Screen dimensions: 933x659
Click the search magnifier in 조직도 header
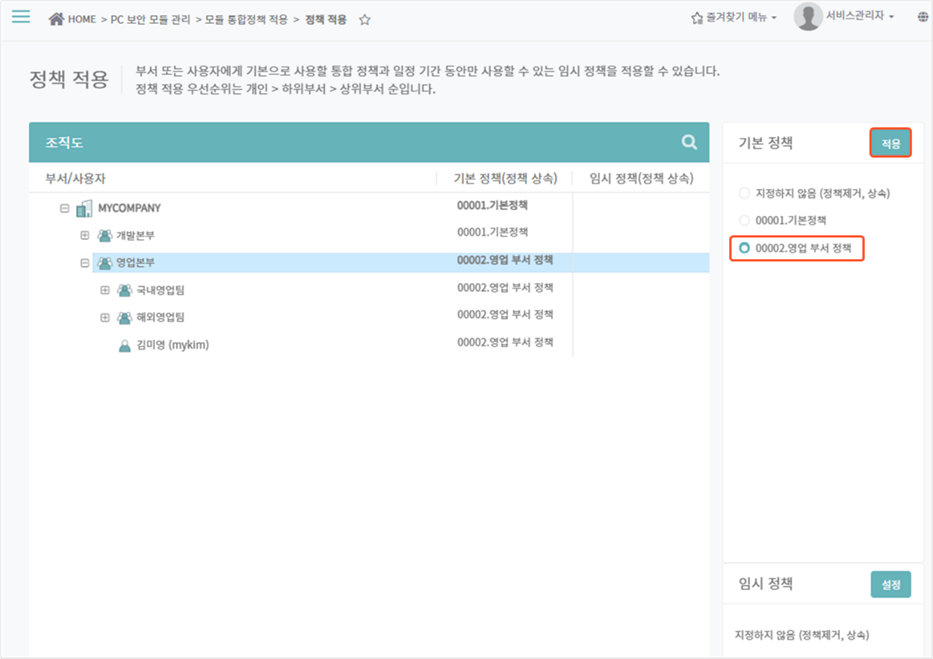click(x=689, y=142)
